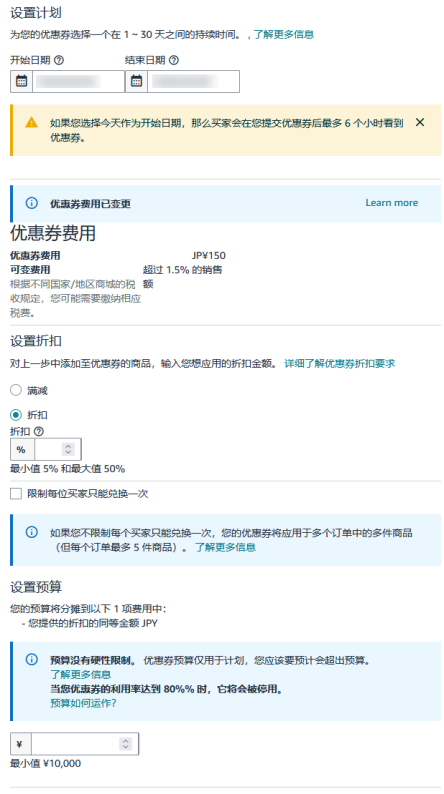
Task: Dismiss the yellow warning banner
Action: pyautogui.click(x=420, y=122)
